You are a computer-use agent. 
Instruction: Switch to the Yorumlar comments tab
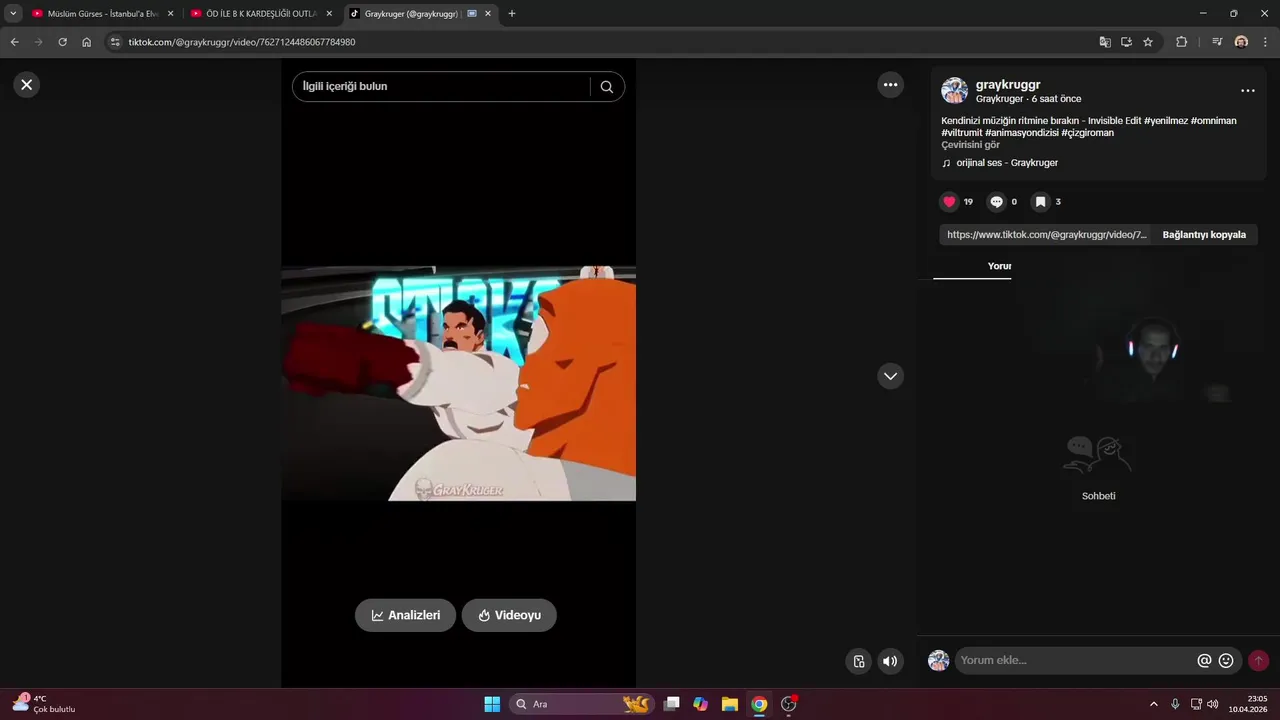[999, 266]
